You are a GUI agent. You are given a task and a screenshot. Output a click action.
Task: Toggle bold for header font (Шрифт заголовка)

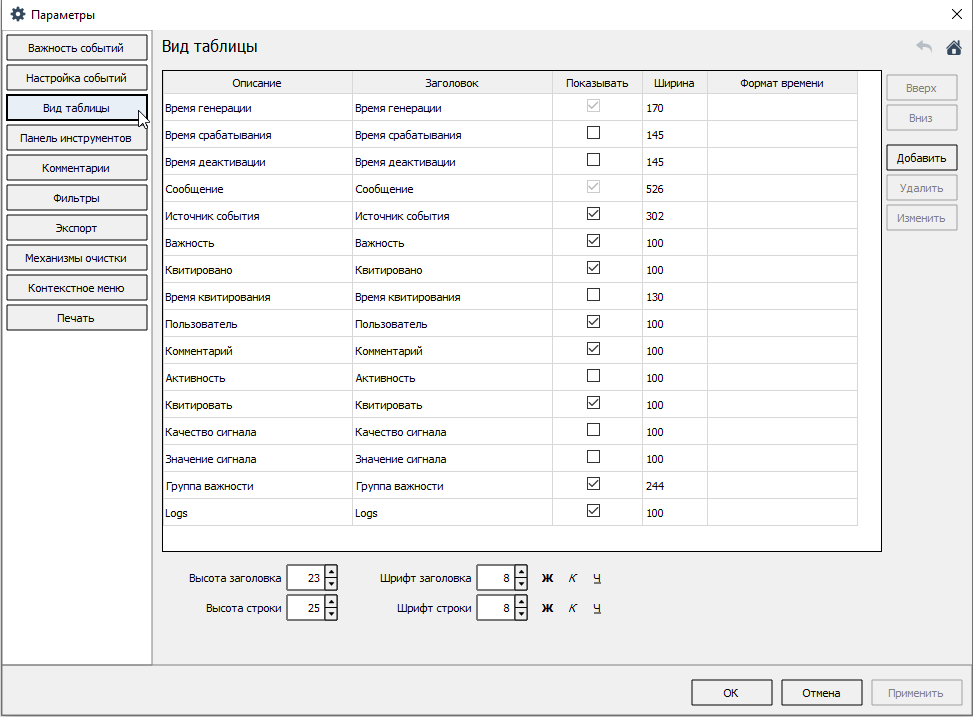547,578
